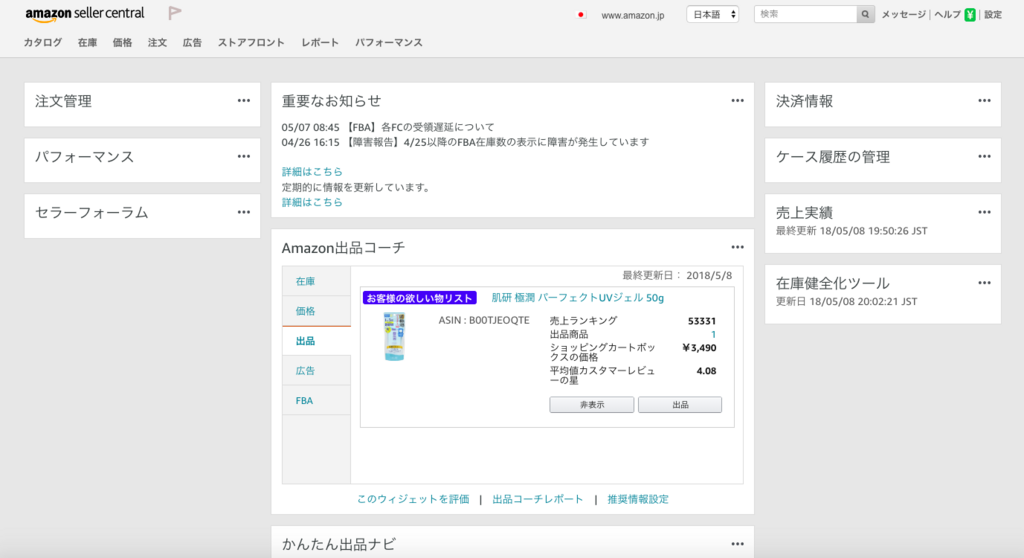Image resolution: width=1024 pixels, height=558 pixels.
Task: Click the ヘルプ link
Action: [947, 15]
